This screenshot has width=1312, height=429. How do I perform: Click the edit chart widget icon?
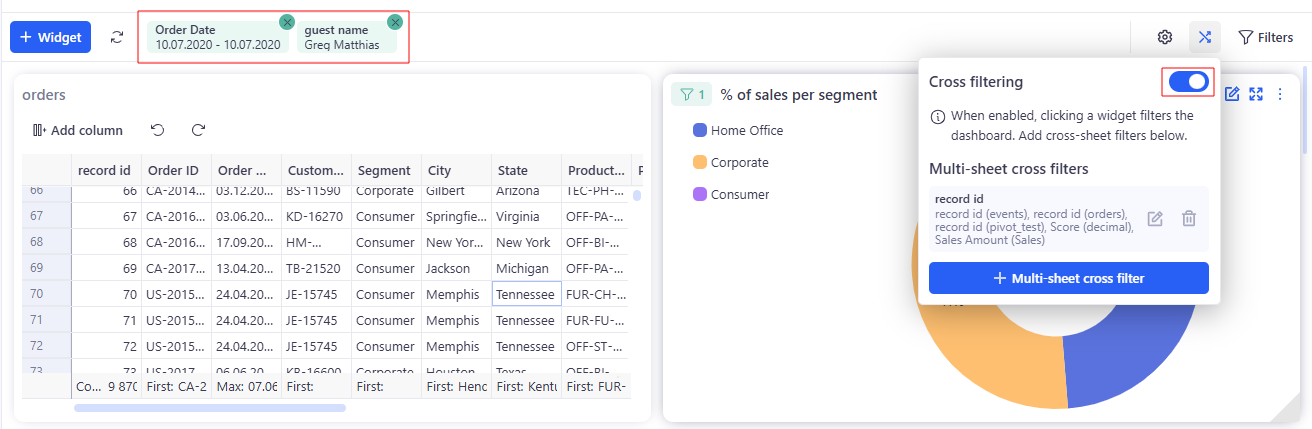1232,94
